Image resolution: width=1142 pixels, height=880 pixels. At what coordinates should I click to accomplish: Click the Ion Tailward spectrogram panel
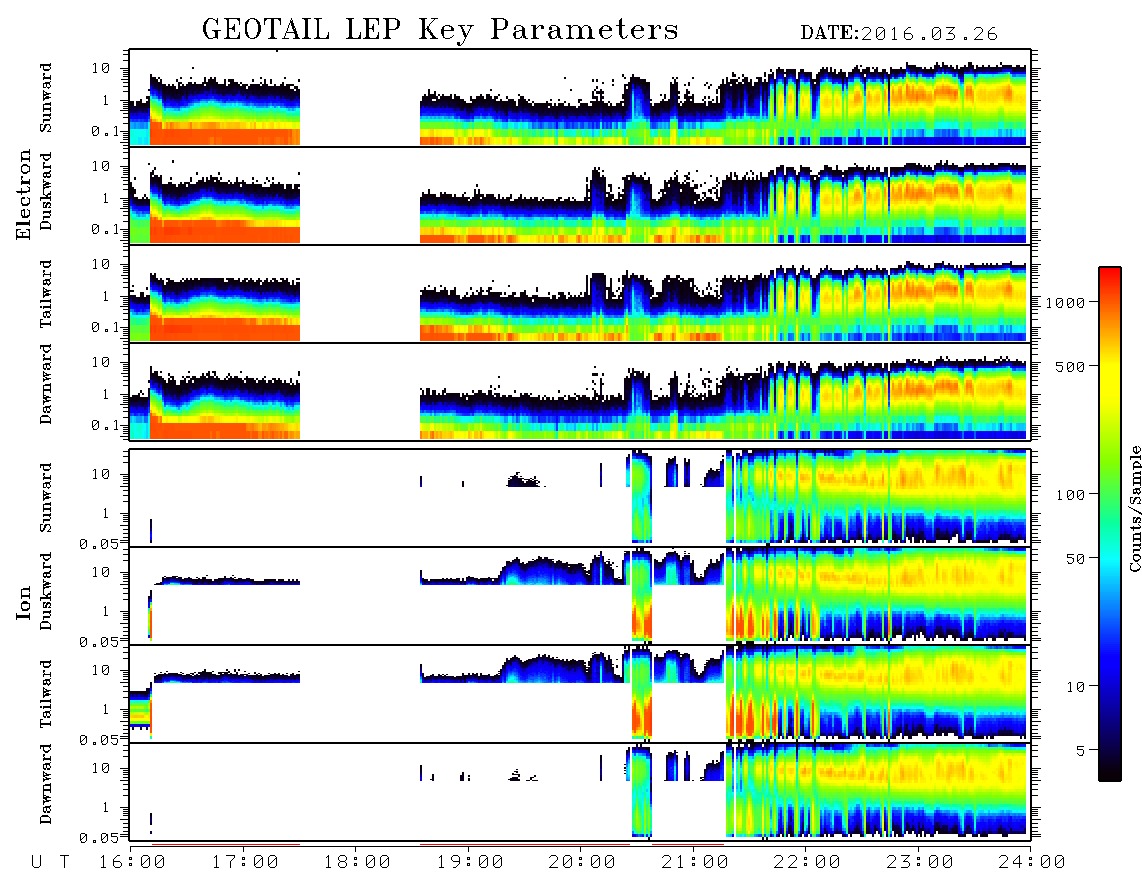[580, 694]
